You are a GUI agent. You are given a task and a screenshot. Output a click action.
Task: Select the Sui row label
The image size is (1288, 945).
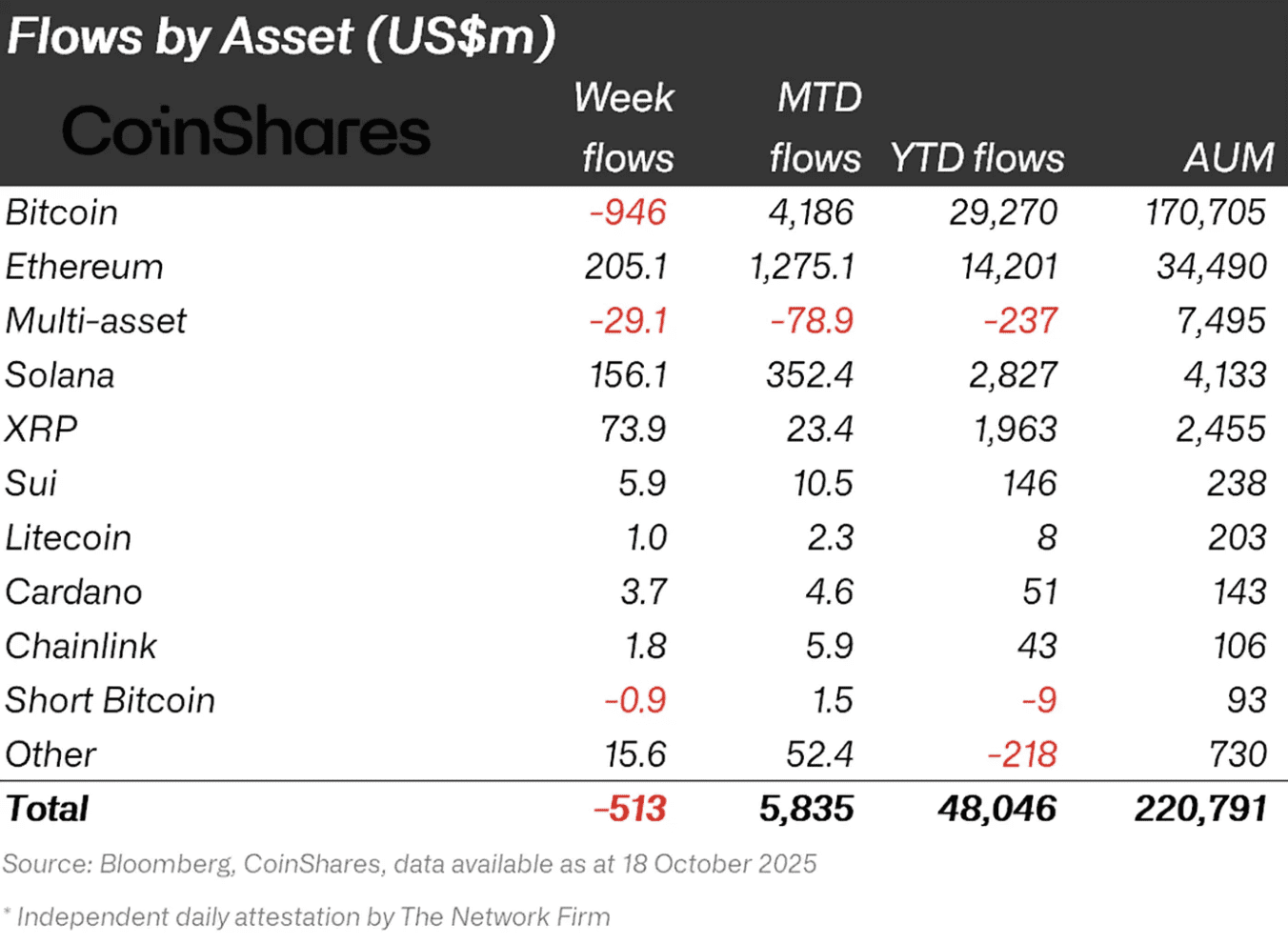[31, 484]
